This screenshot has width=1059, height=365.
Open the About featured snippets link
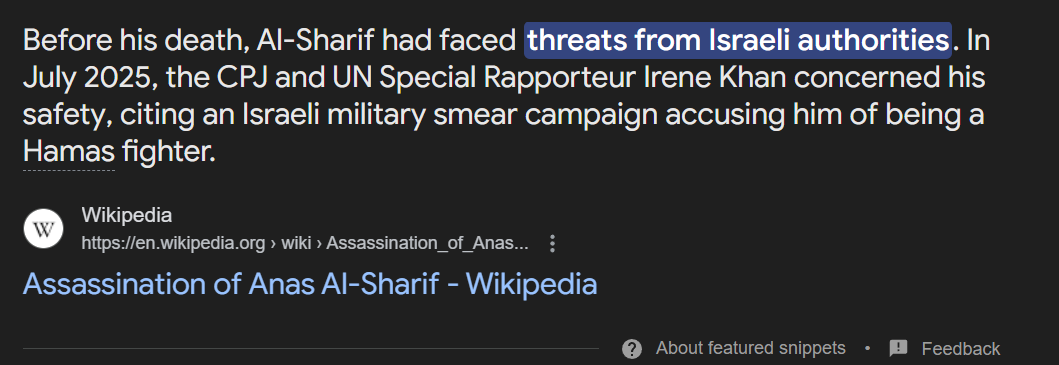750,348
